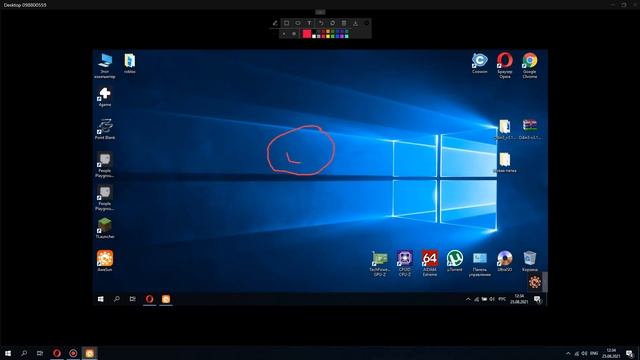640x360 pixels.
Task: Select the ellipse shape tool
Action: pyautogui.click(x=298, y=23)
